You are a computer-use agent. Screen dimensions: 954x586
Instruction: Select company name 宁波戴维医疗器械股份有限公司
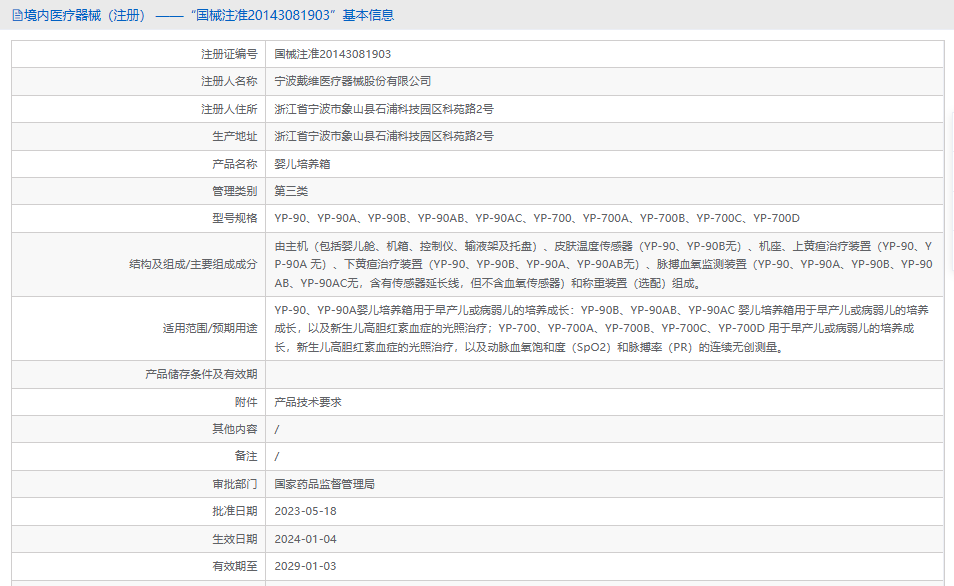pyautogui.click(x=353, y=82)
